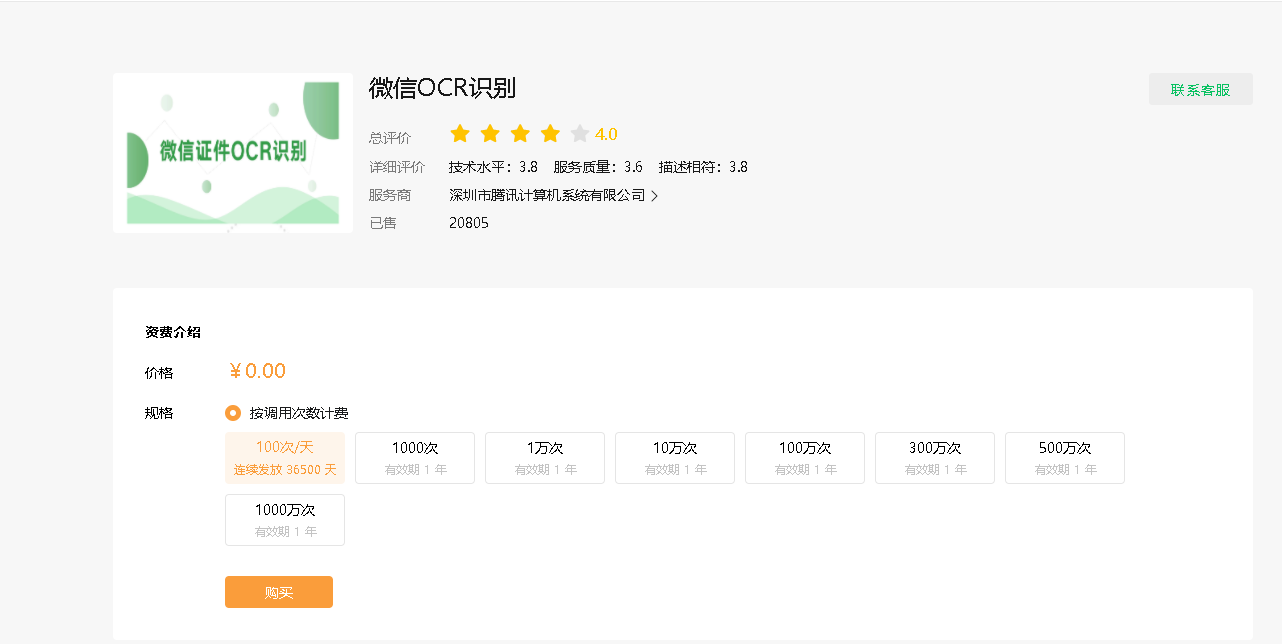
Task: Choose the 100次/天 package
Action: pyautogui.click(x=285, y=458)
